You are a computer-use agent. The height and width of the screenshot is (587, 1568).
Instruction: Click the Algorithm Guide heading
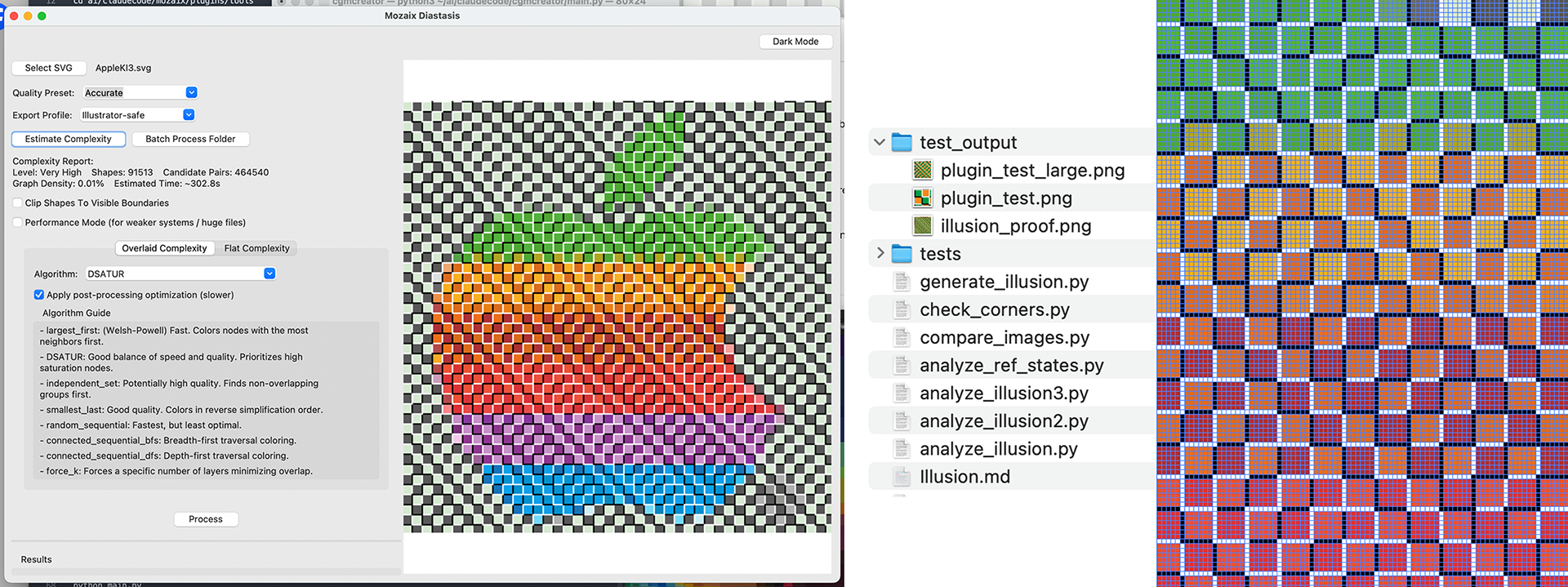[76, 313]
